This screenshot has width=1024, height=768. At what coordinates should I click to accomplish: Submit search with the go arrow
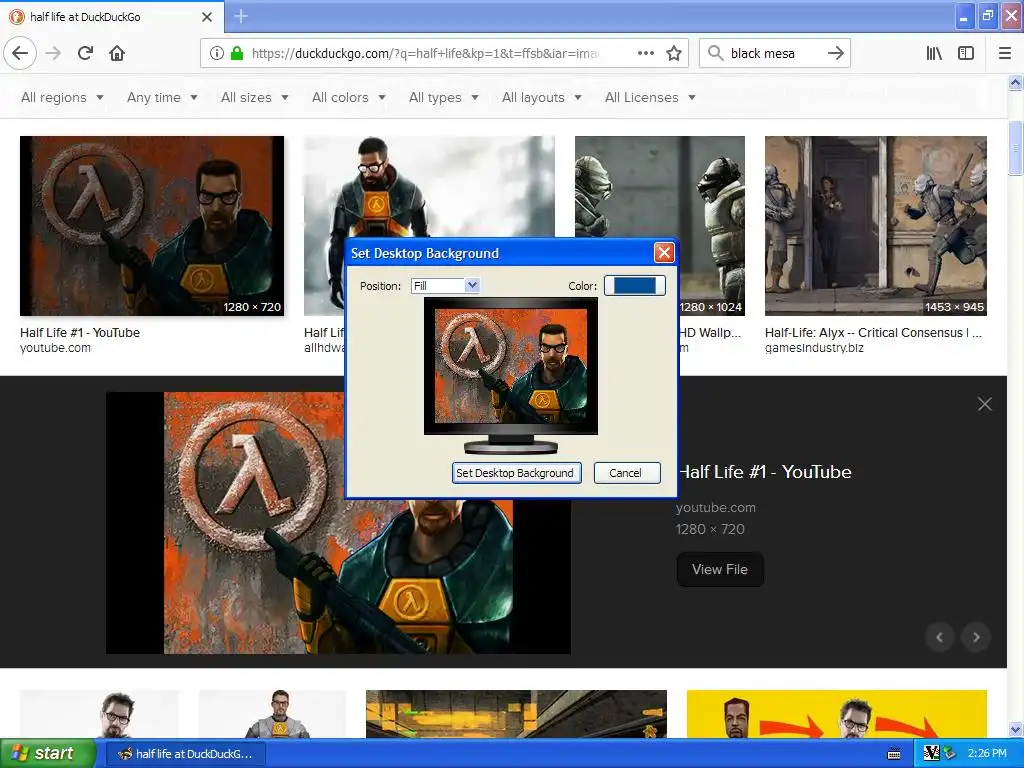(x=835, y=53)
